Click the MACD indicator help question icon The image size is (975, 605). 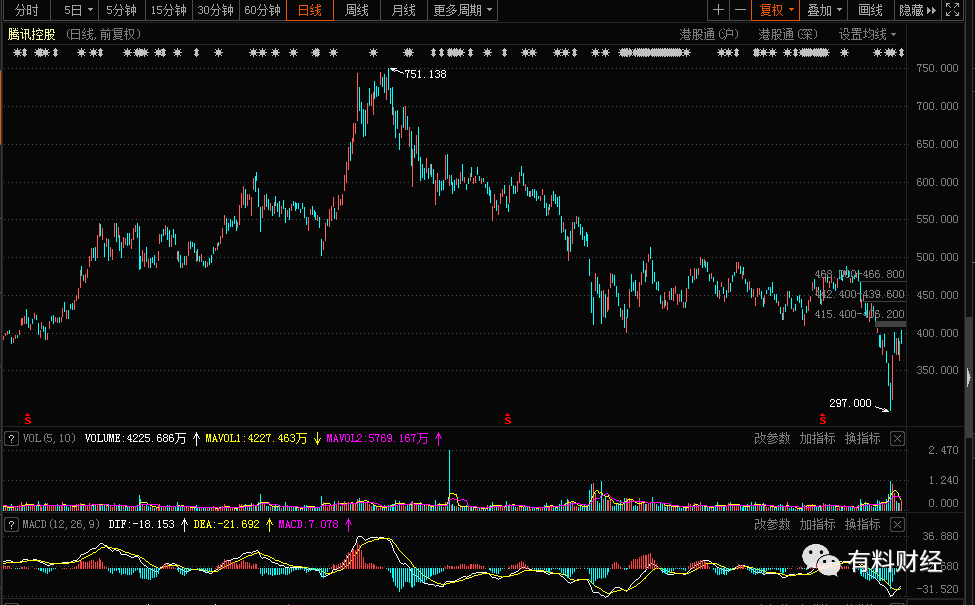coord(11,525)
